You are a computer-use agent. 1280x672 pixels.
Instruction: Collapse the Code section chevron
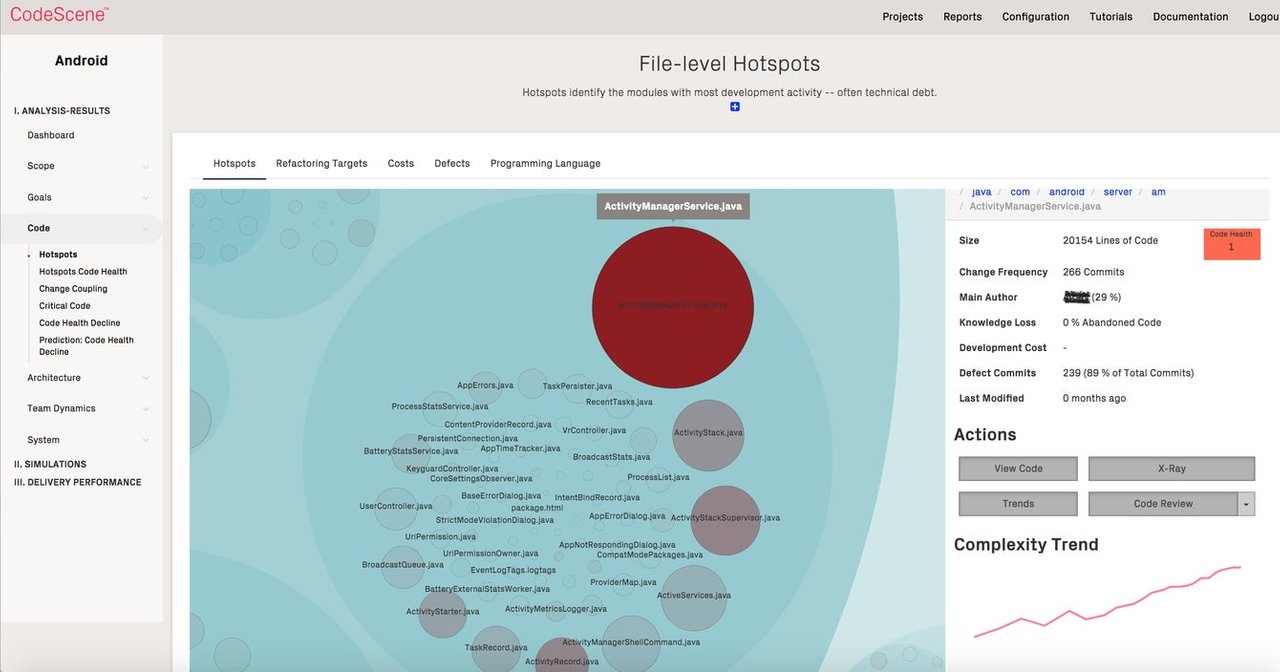point(146,229)
